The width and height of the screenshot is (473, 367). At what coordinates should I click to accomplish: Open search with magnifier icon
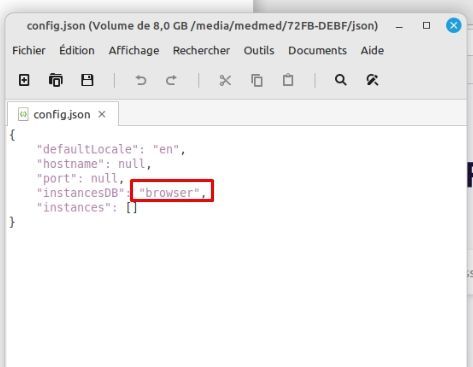coord(341,80)
